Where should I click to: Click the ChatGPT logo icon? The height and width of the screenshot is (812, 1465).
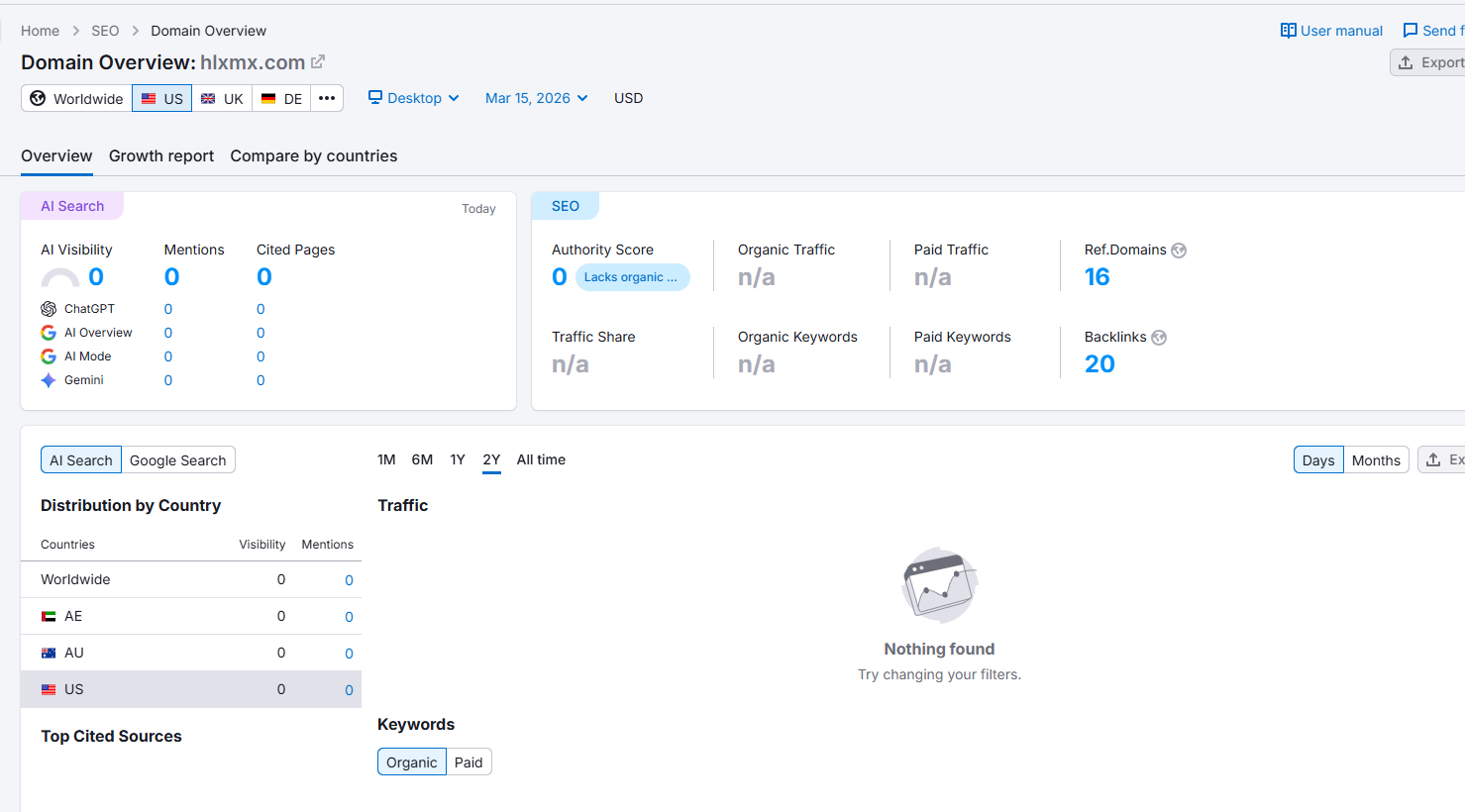pyautogui.click(x=49, y=309)
